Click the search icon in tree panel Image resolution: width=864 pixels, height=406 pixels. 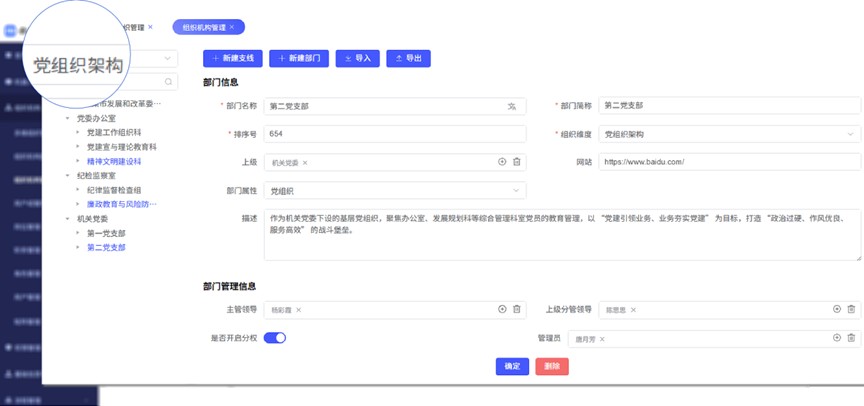coord(169,82)
